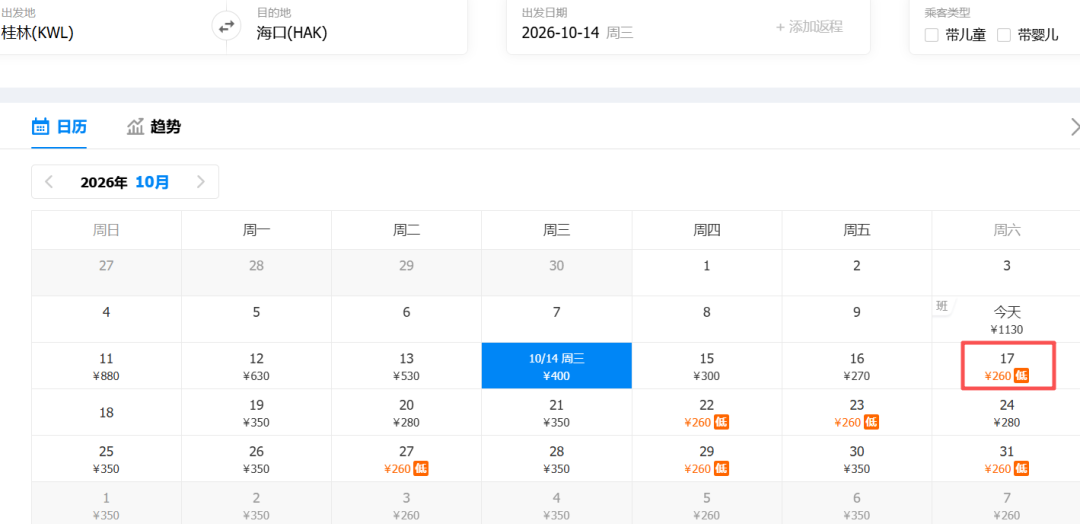Select October 2 date cell
Image resolution: width=1080 pixels, height=524 pixels.
point(857,273)
